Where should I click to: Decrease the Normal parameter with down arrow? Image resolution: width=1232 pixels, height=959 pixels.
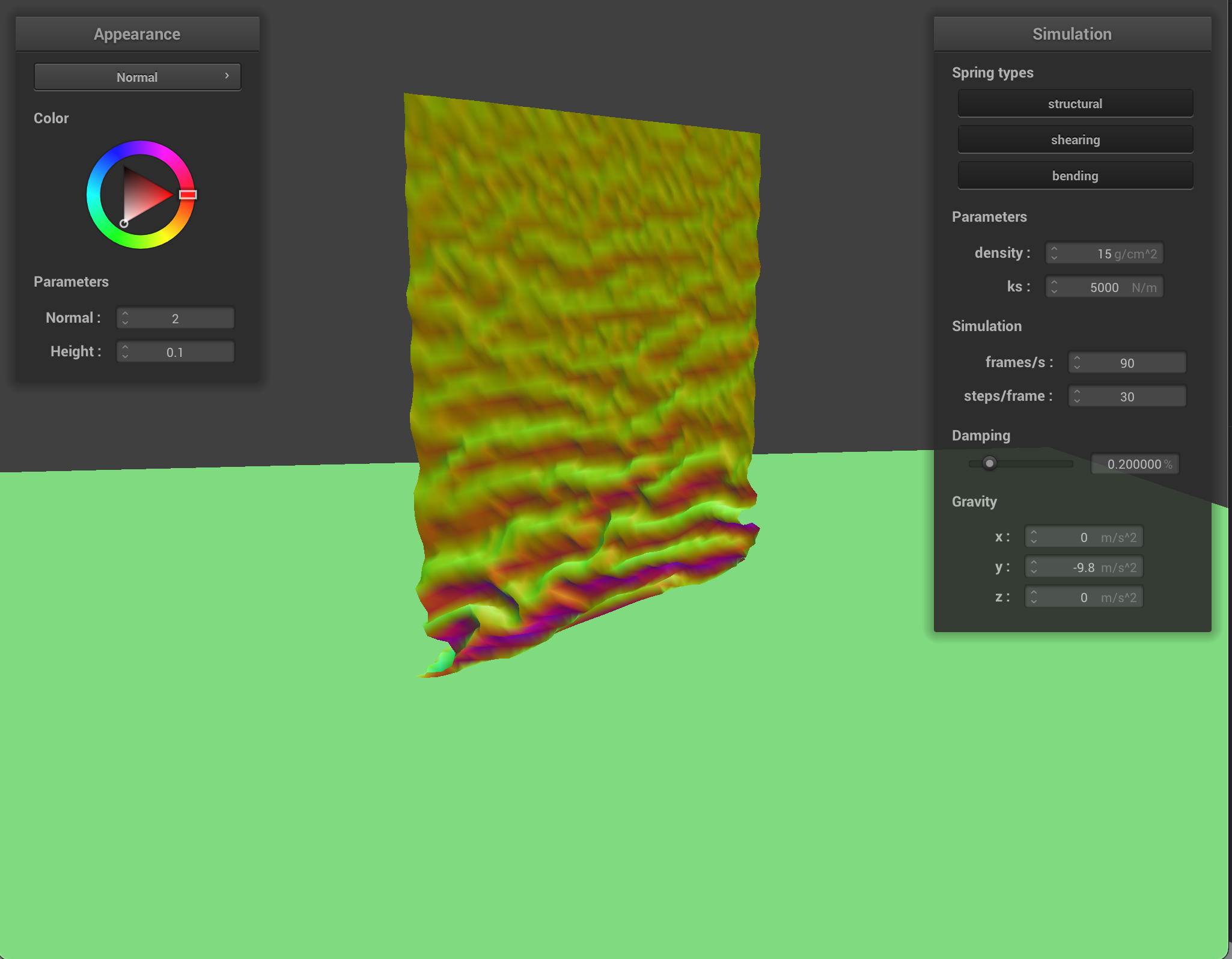pos(125,323)
